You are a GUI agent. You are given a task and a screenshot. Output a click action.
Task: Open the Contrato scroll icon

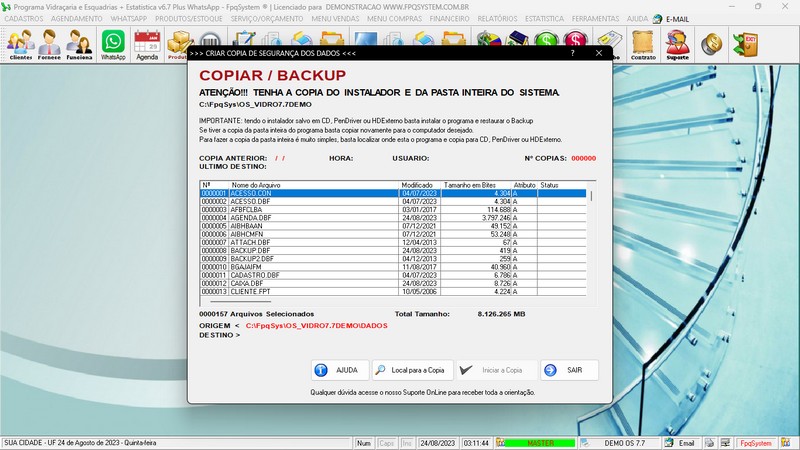[643, 44]
